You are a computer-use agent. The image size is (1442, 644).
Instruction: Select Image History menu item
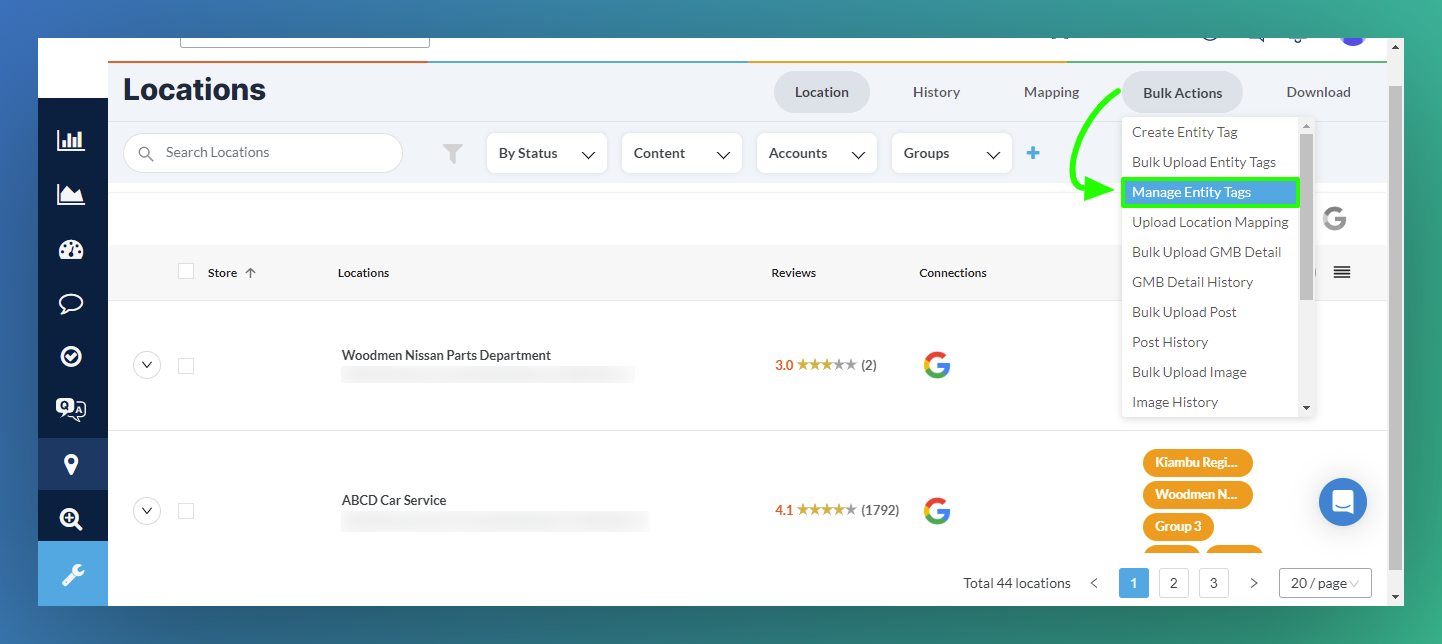click(x=1210, y=402)
